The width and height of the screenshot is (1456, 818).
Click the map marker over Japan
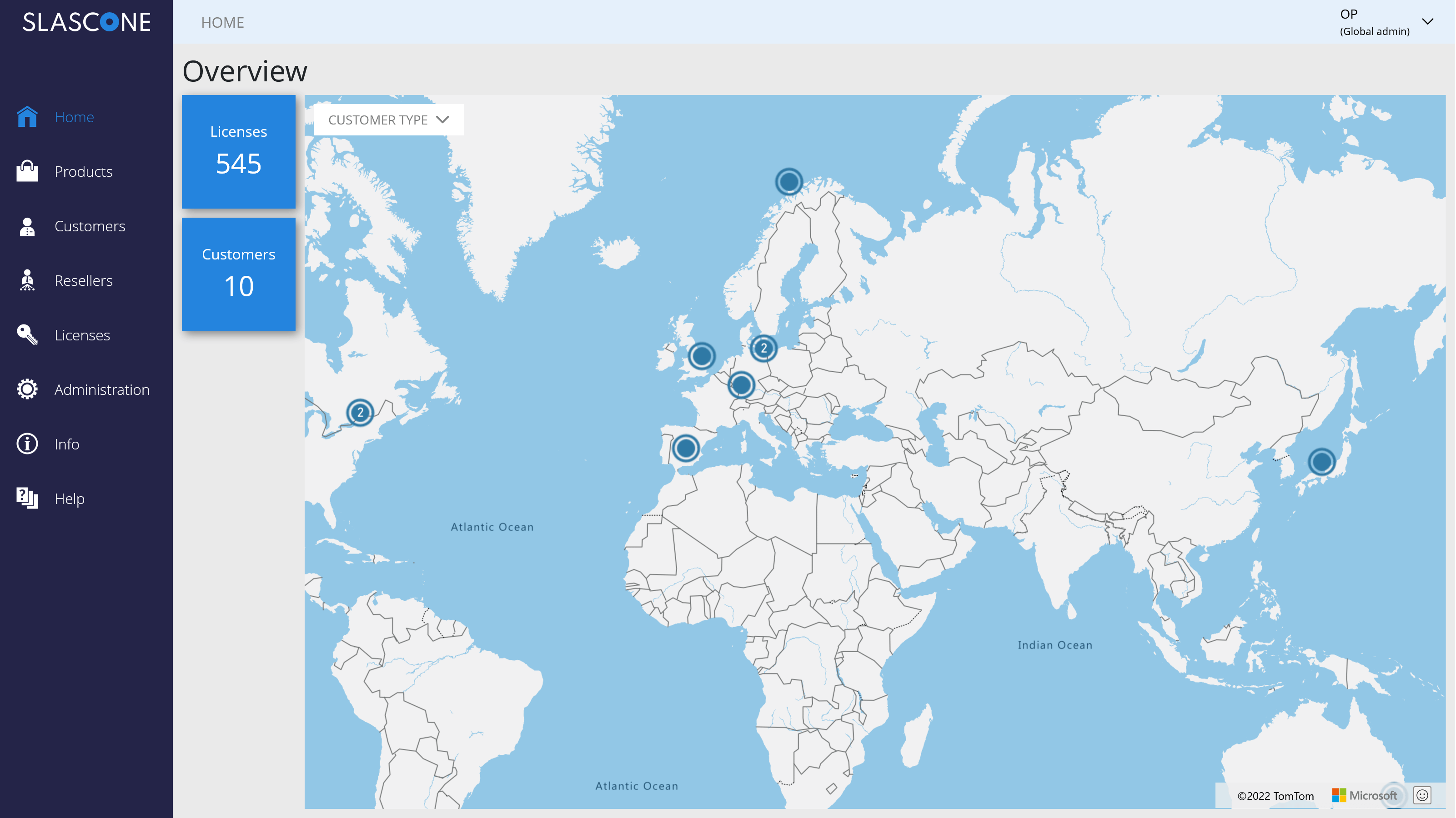click(x=1321, y=462)
